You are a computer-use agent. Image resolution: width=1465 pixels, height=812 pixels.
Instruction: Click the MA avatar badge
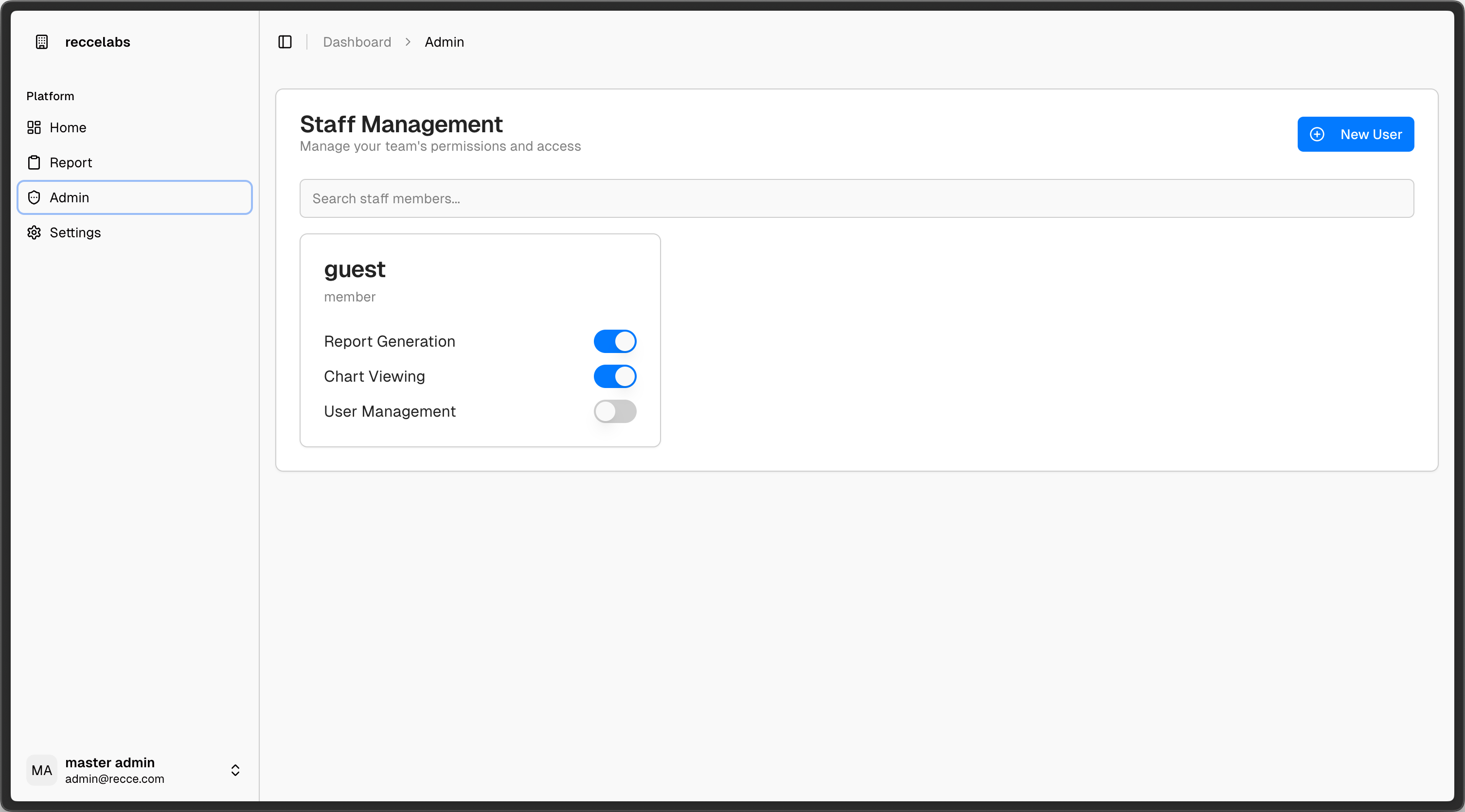pos(41,770)
